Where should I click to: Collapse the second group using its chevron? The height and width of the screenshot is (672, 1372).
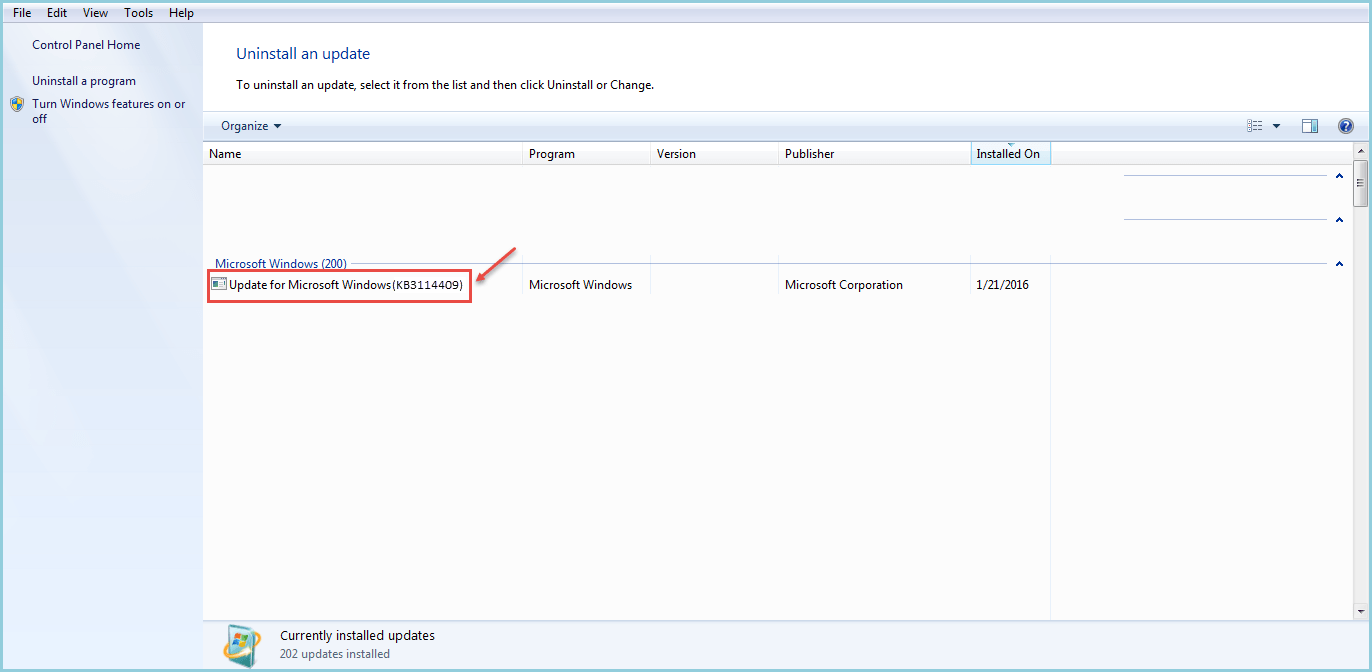tap(1339, 220)
